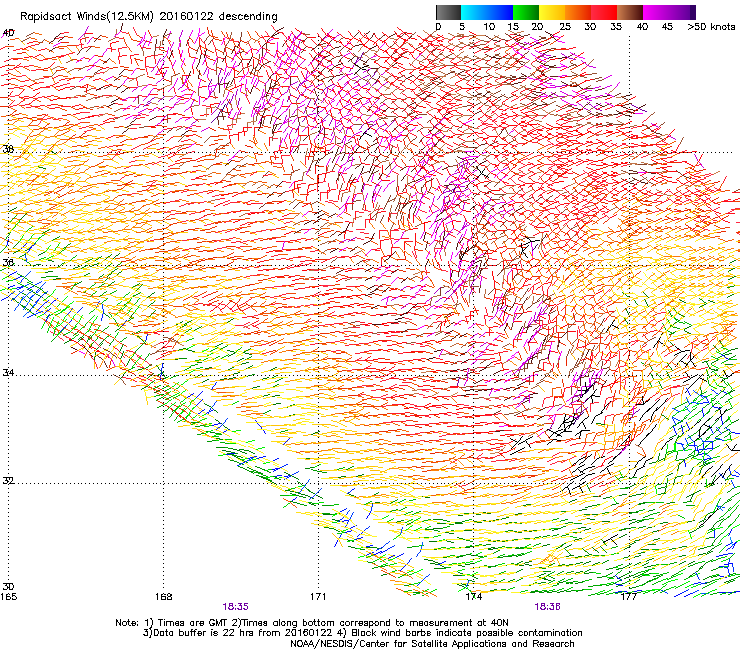This screenshot has height=650, width=740.
Task: Click the '45' tick label under color bar
Action: pos(667,26)
